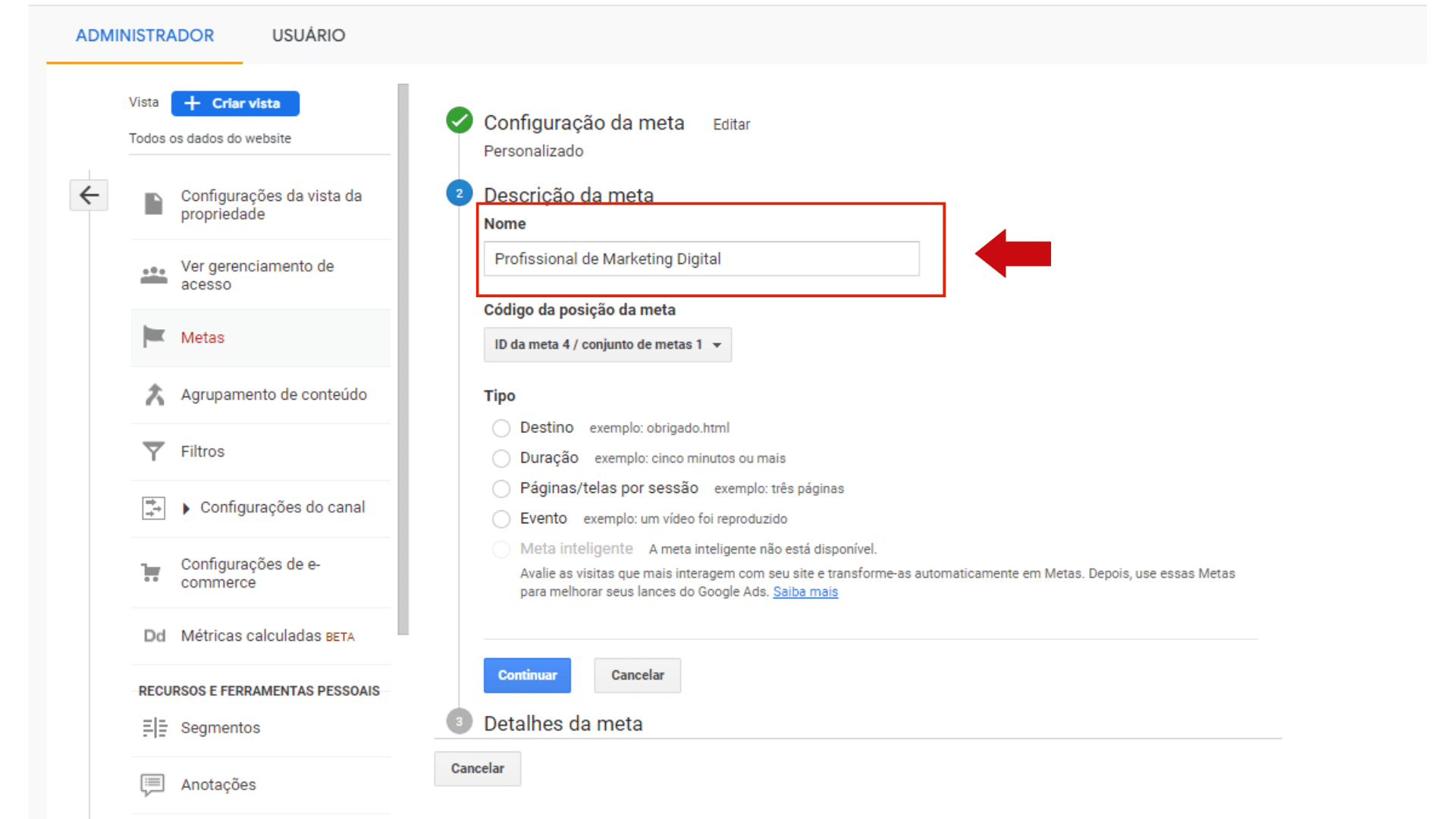Click the bottom Cancelar button
Screen dimensions: 1456x819
click(x=477, y=768)
